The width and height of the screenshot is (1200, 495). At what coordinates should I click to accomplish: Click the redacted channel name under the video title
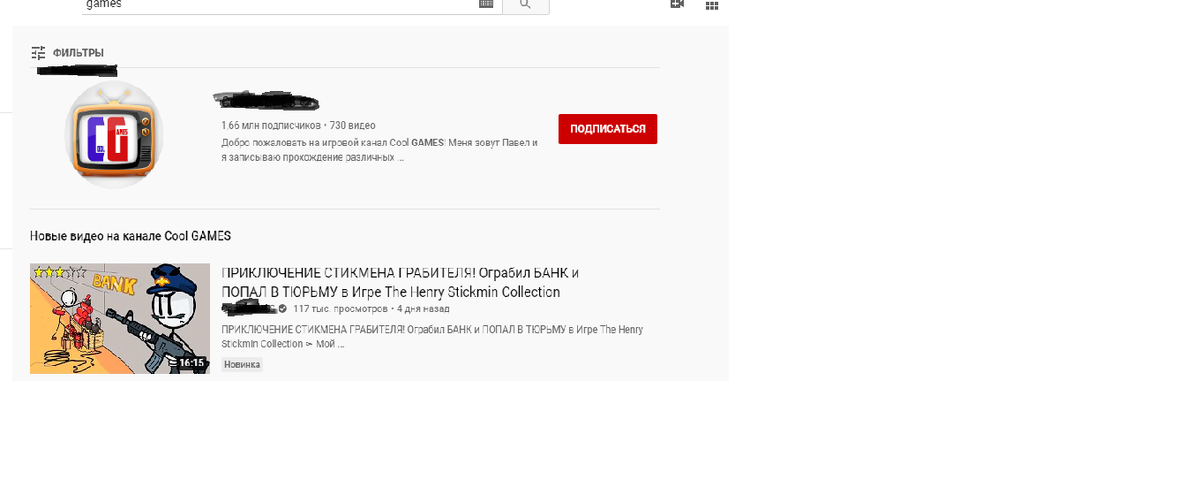point(247,309)
